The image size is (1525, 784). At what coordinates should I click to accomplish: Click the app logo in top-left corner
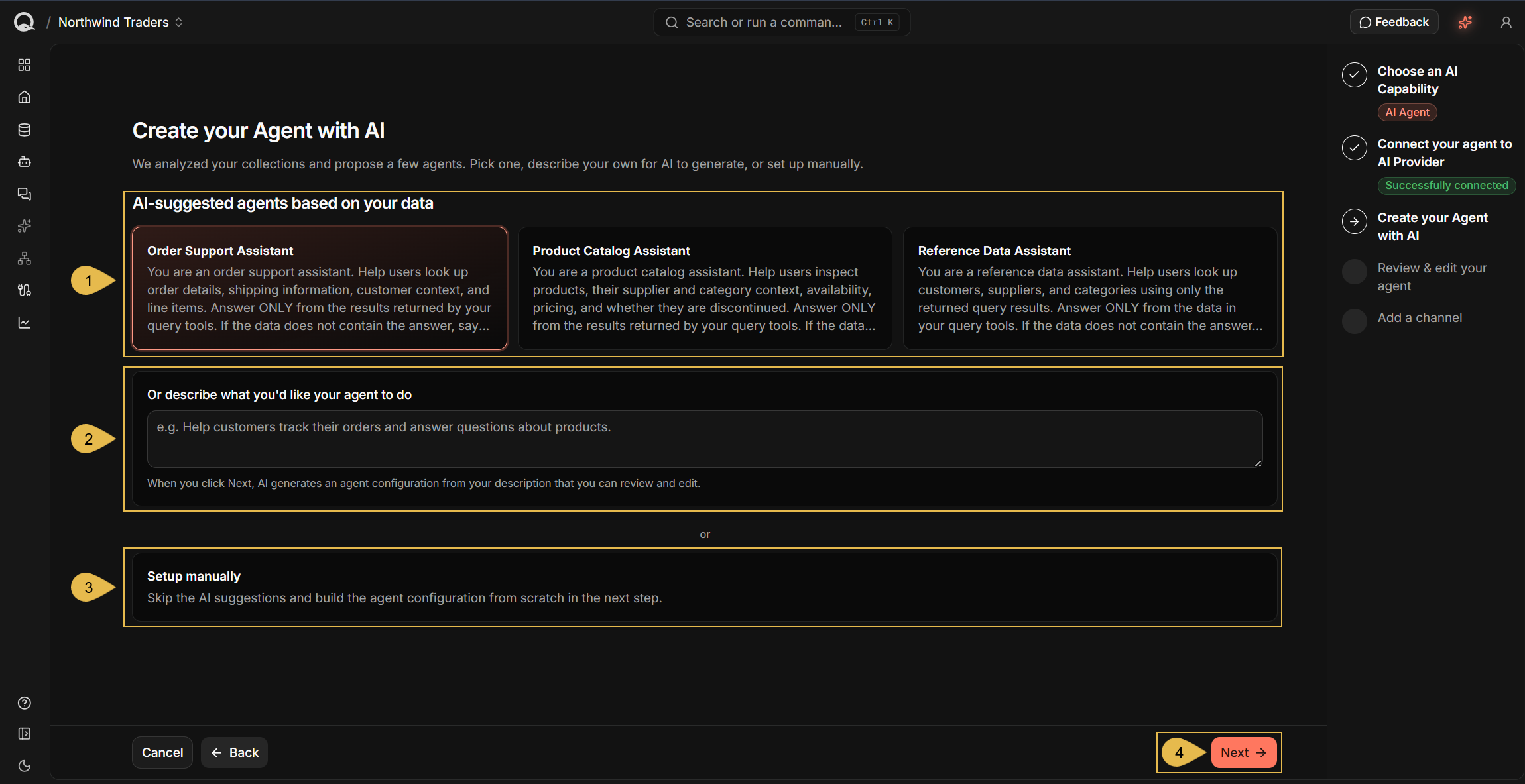coord(24,22)
